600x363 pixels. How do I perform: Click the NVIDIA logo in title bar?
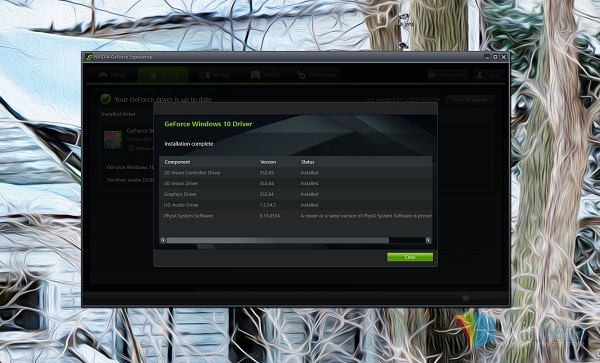(x=89, y=57)
